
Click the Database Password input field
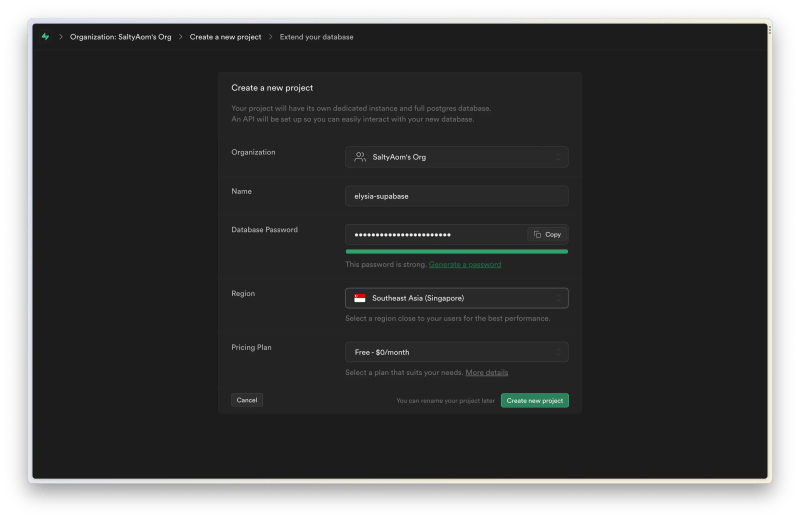tap(457, 235)
